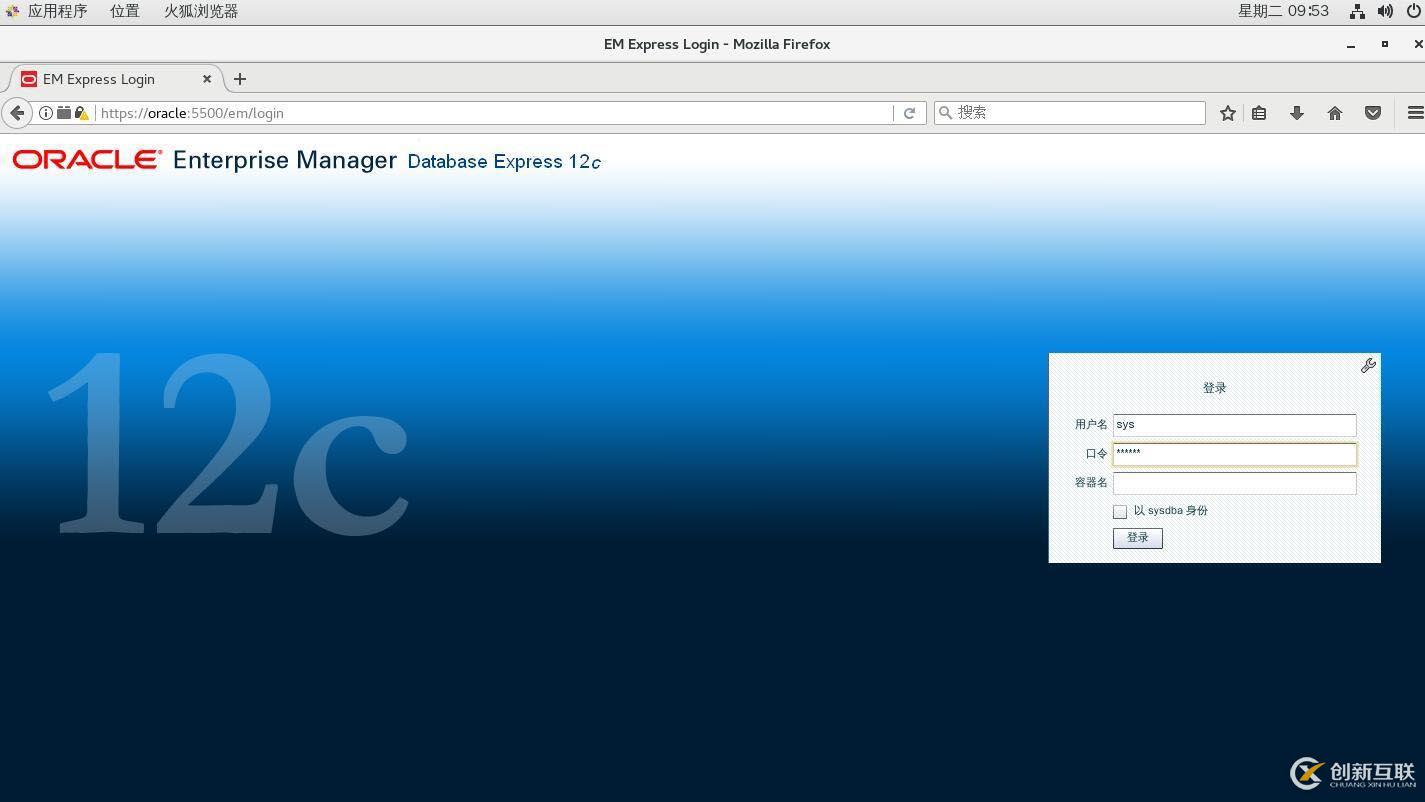
Task: Click the site information icon in address bar
Action: tap(46, 113)
